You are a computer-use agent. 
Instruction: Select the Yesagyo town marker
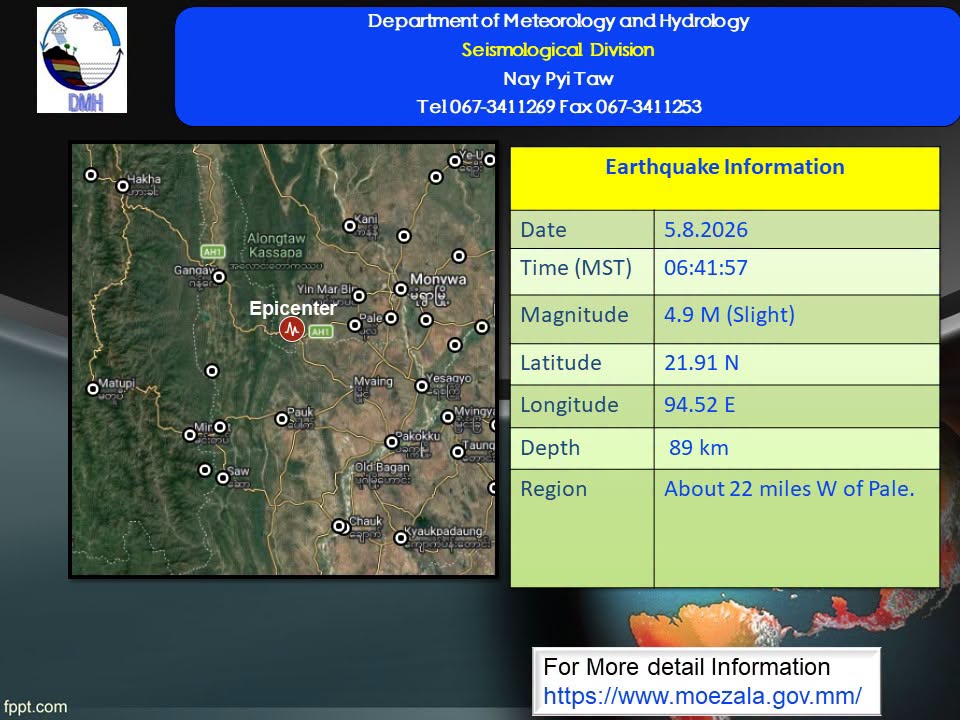pos(422,386)
